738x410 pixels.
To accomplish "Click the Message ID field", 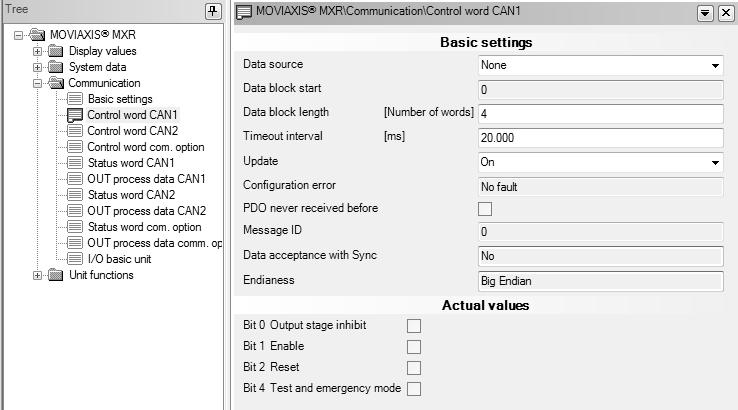I will (601, 232).
